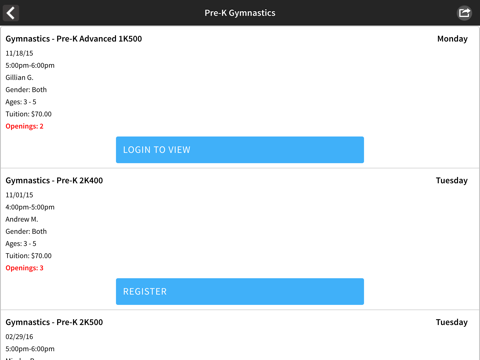Tap the Pre-K Gymnastics page title
The width and height of the screenshot is (480, 360).
pyautogui.click(x=240, y=13)
